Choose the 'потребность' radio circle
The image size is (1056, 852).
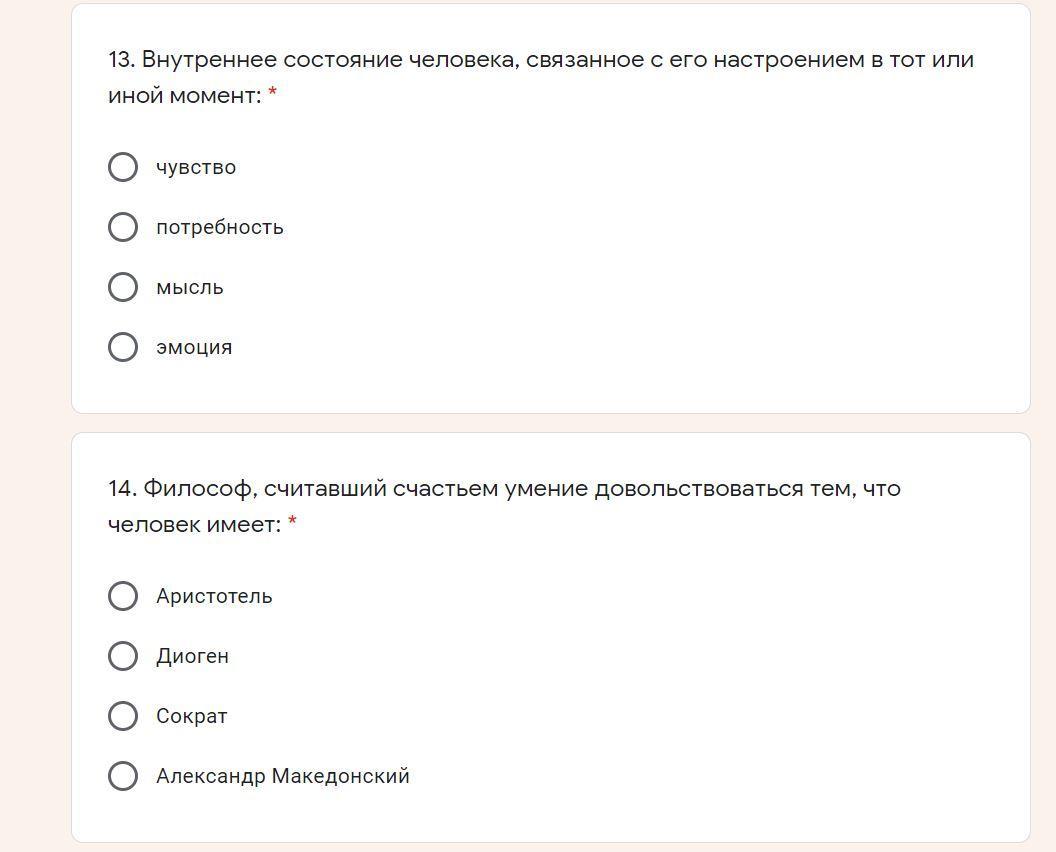click(x=123, y=227)
